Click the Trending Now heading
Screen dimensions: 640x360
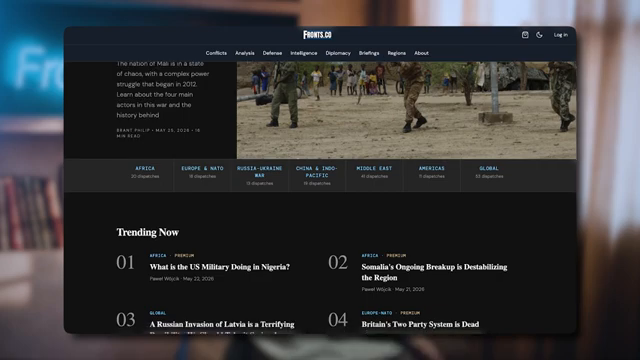point(147,232)
